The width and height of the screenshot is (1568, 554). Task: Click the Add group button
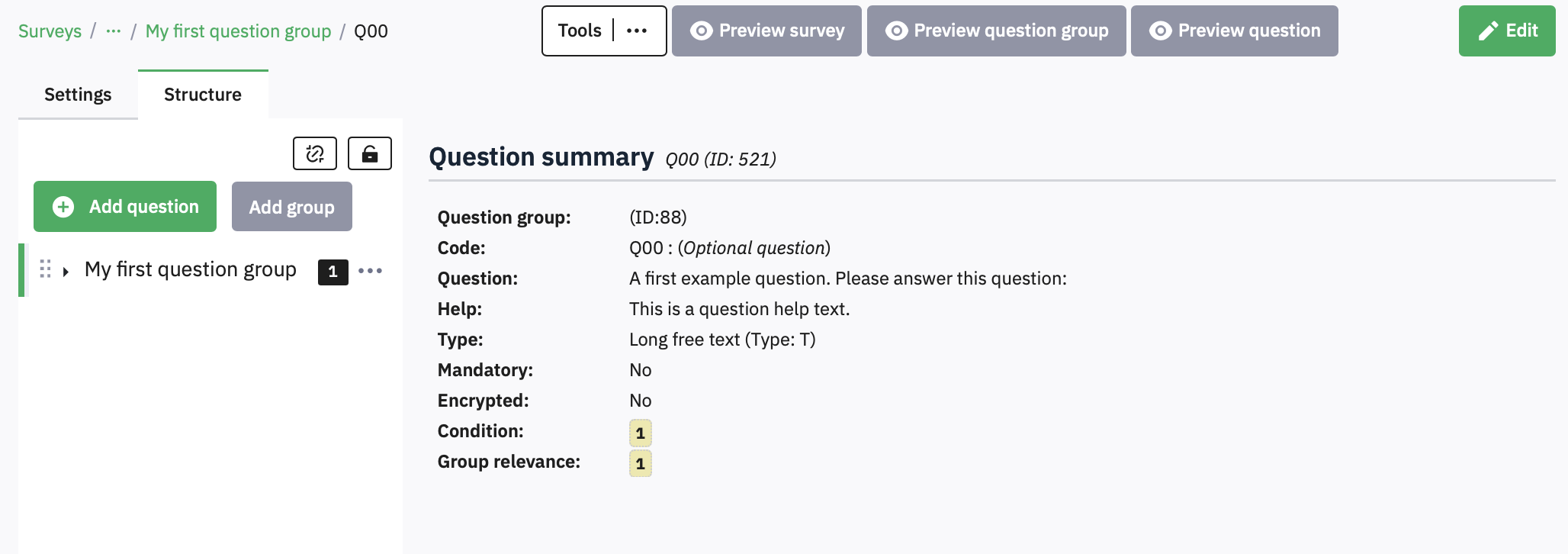(291, 207)
